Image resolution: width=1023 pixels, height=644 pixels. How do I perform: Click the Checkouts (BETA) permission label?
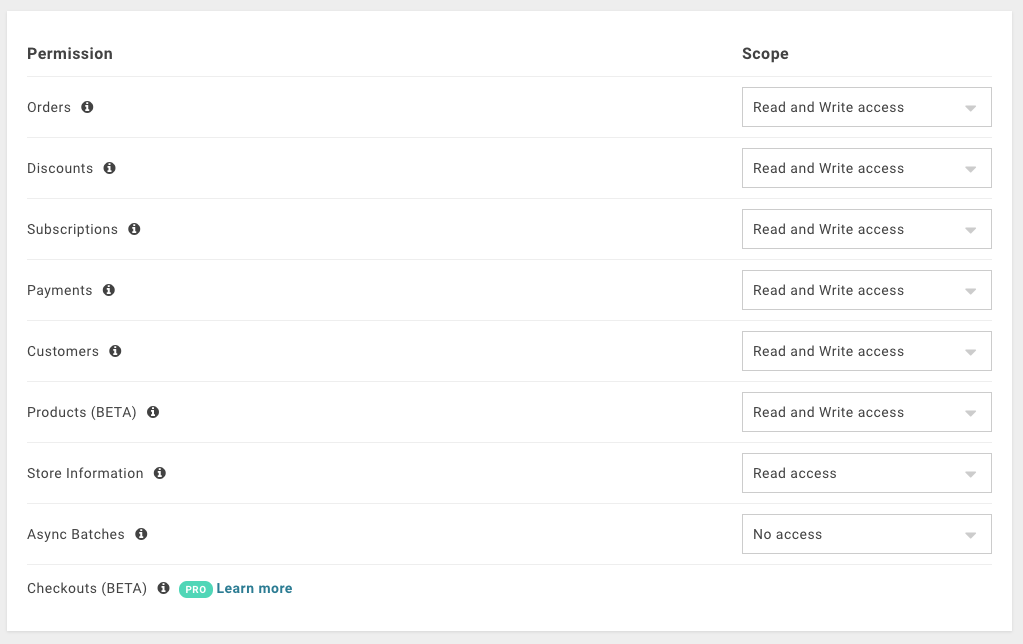tap(87, 588)
